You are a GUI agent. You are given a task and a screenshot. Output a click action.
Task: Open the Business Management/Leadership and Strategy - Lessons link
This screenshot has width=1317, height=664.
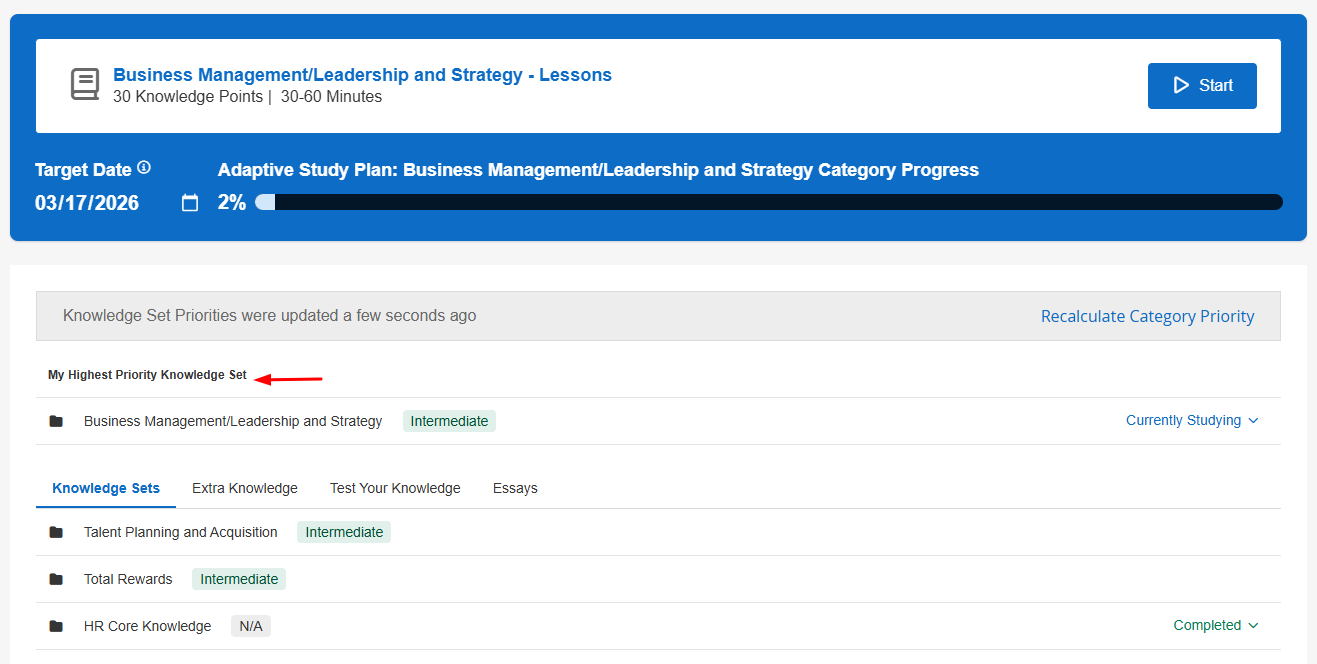coord(362,75)
